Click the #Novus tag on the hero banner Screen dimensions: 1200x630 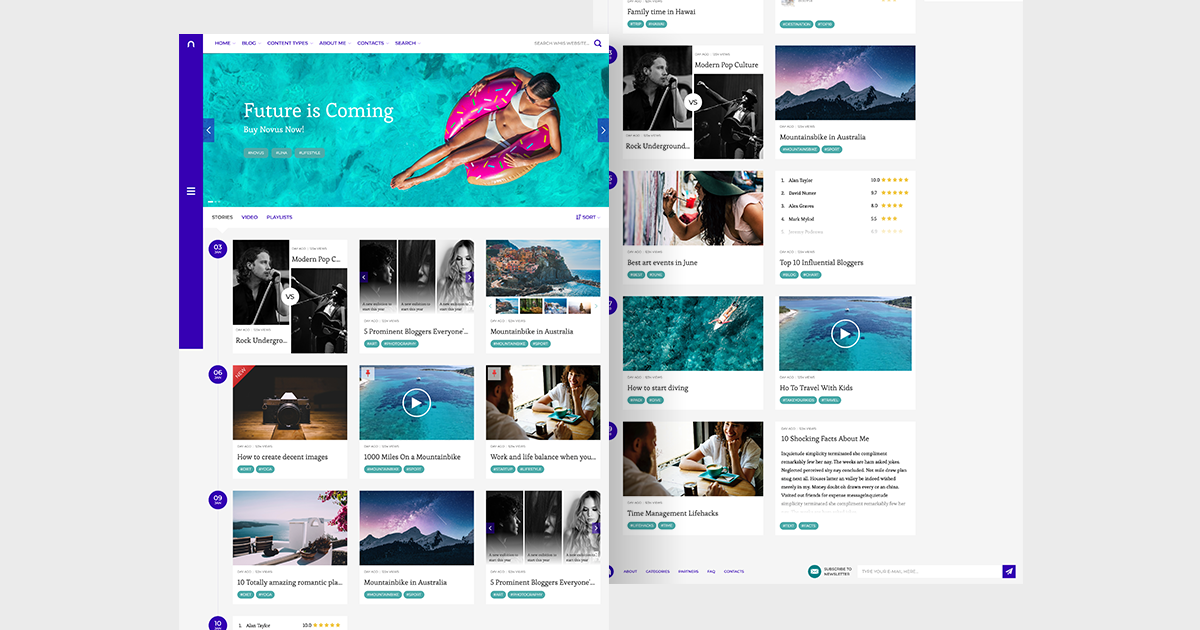click(x=256, y=152)
